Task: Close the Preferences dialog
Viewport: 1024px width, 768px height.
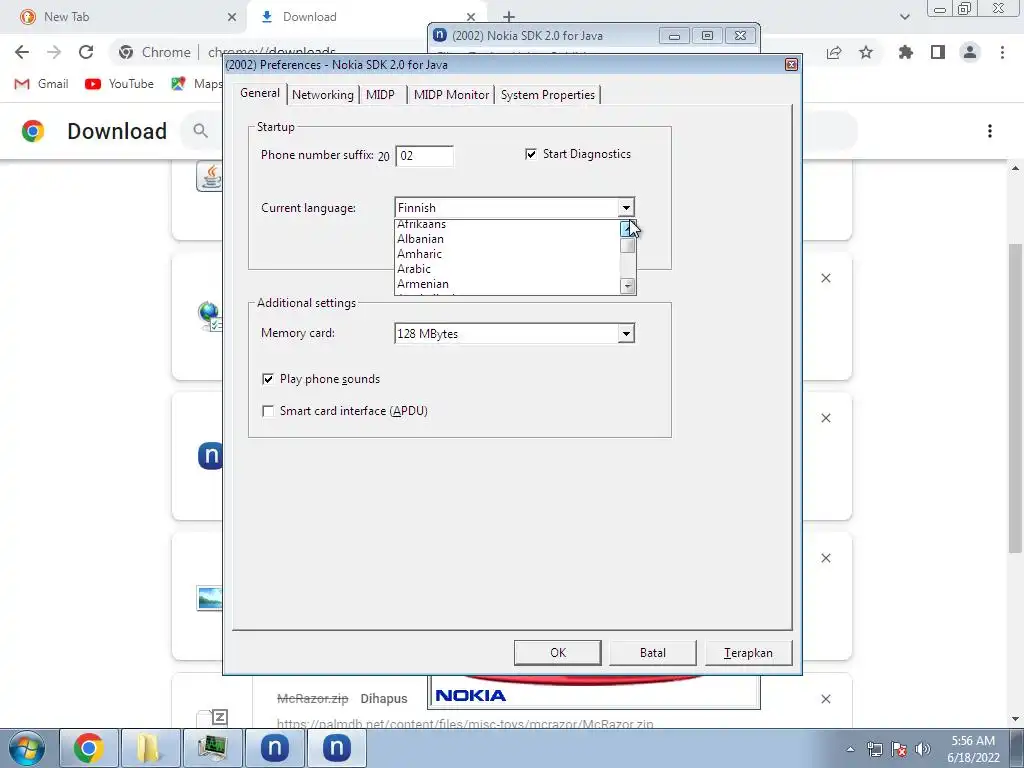Action: tap(792, 65)
